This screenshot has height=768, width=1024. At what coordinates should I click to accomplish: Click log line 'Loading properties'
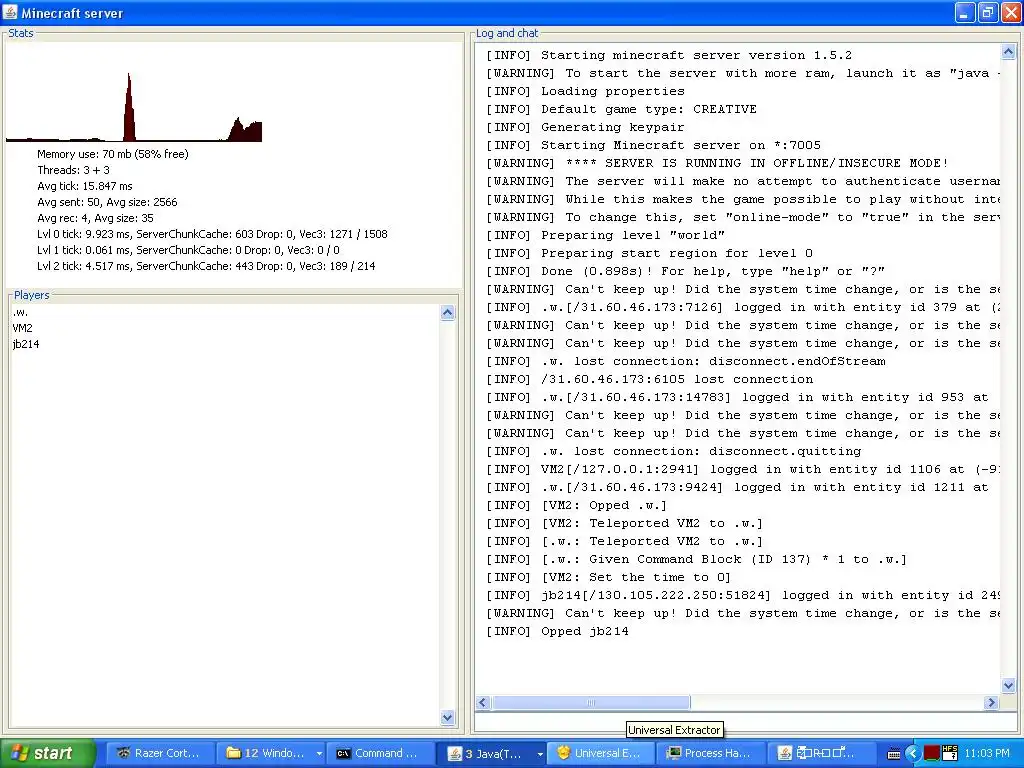585,91
